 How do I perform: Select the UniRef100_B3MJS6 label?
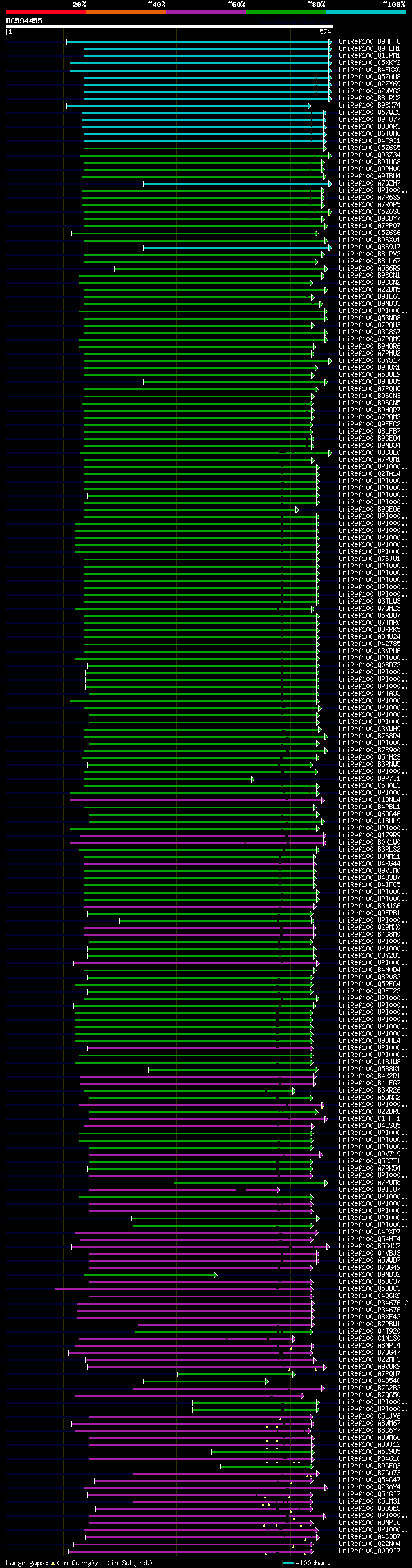click(x=370, y=906)
